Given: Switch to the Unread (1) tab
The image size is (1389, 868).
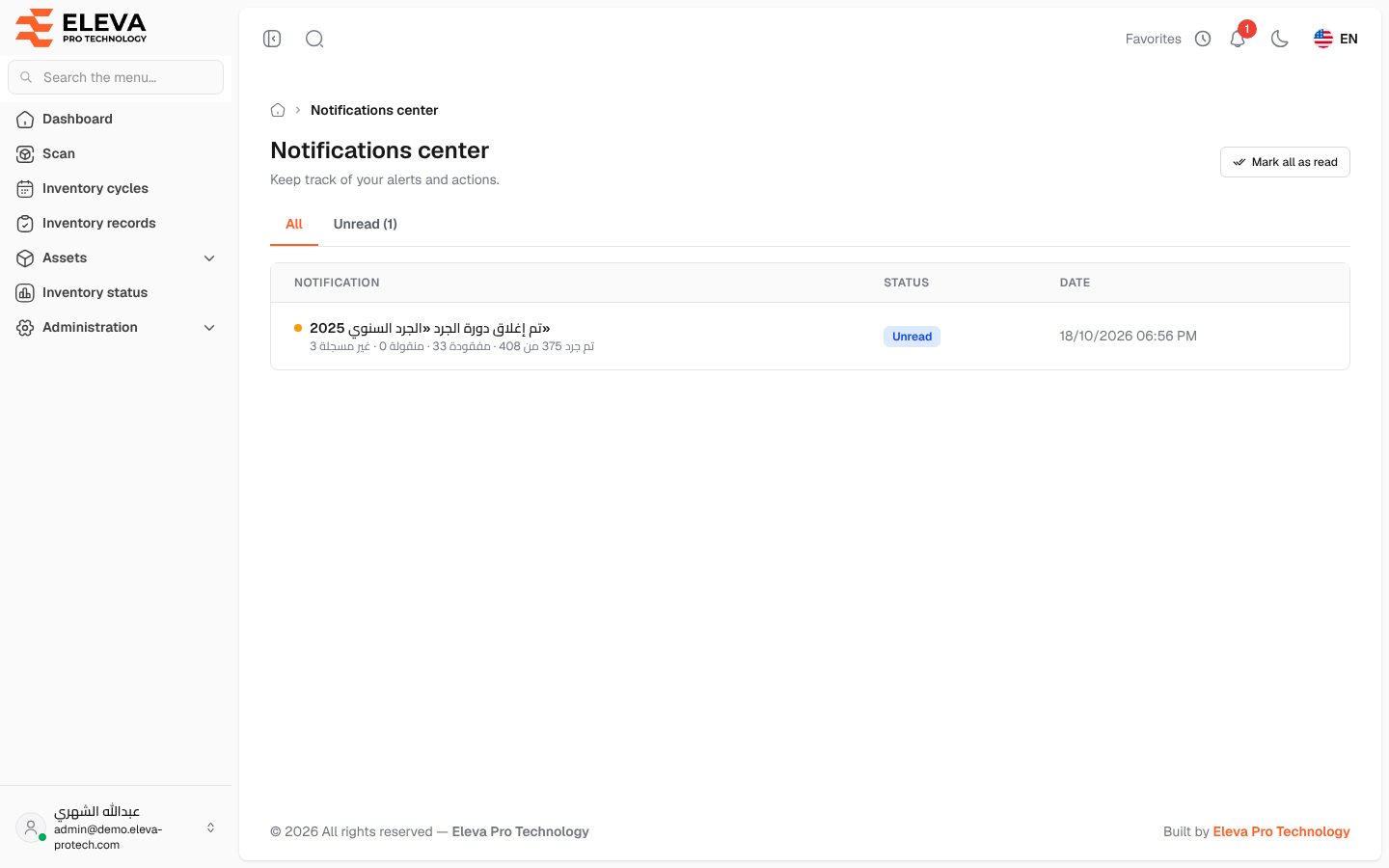Looking at the screenshot, I should (366, 224).
